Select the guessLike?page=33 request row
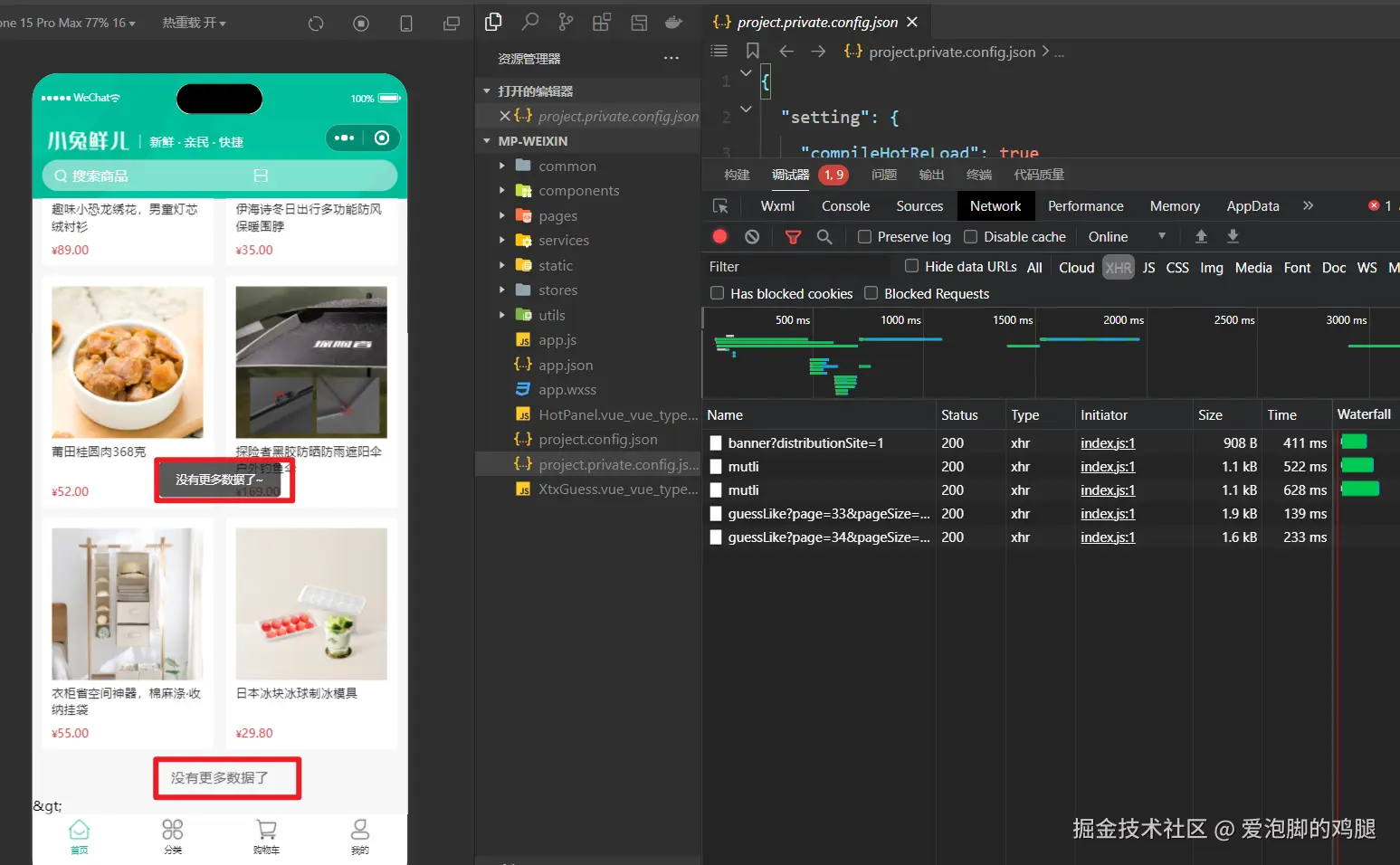Viewport: 1400px width, 865px height. [x=1018, y=514]
